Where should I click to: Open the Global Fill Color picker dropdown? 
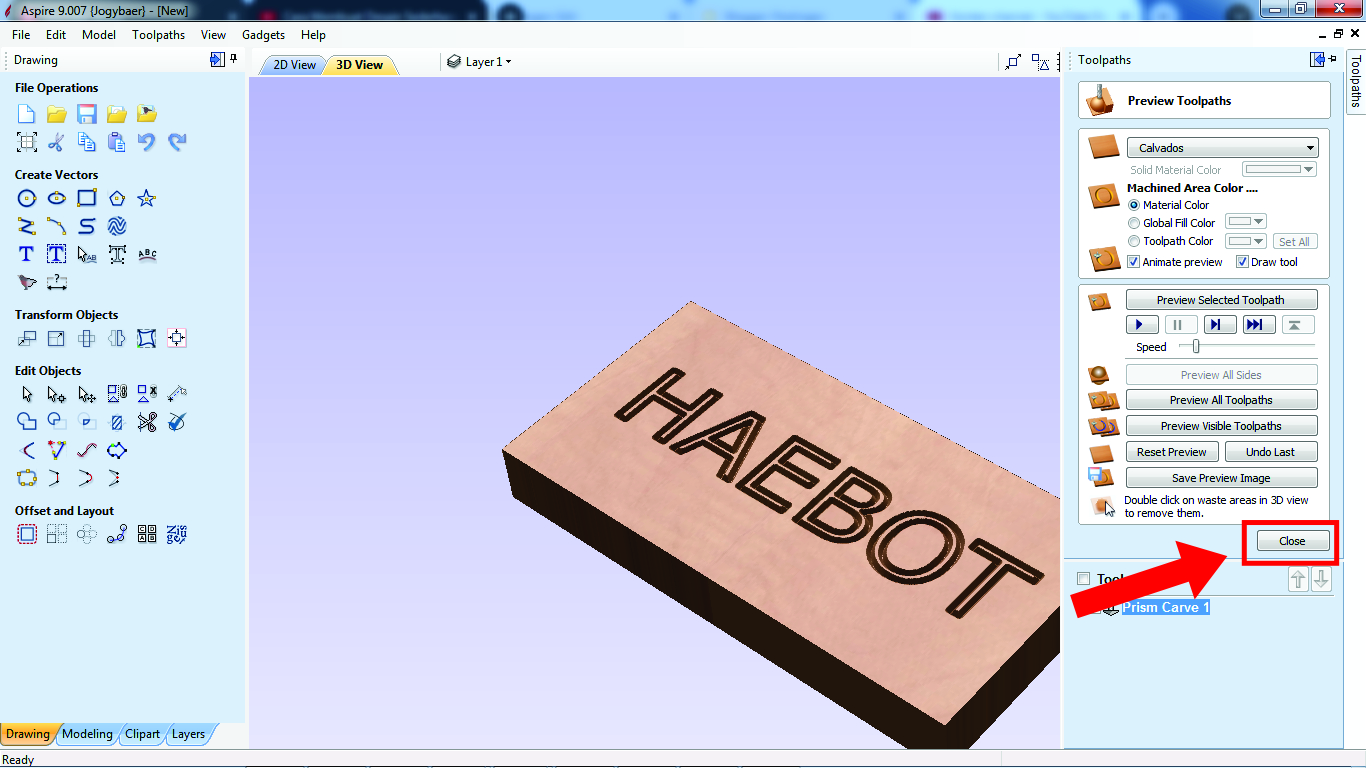click(1246, 222)
